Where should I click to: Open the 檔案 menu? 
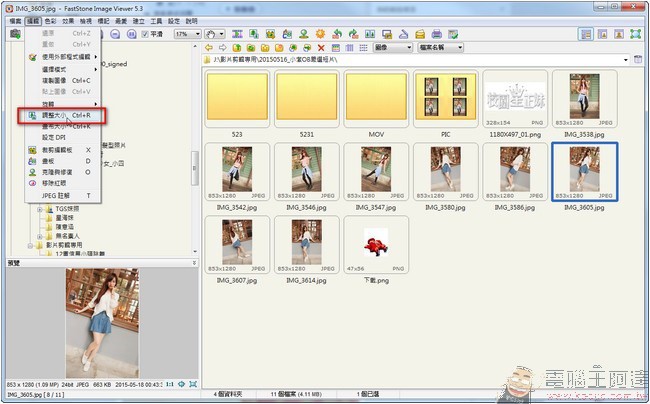point(15,21)
